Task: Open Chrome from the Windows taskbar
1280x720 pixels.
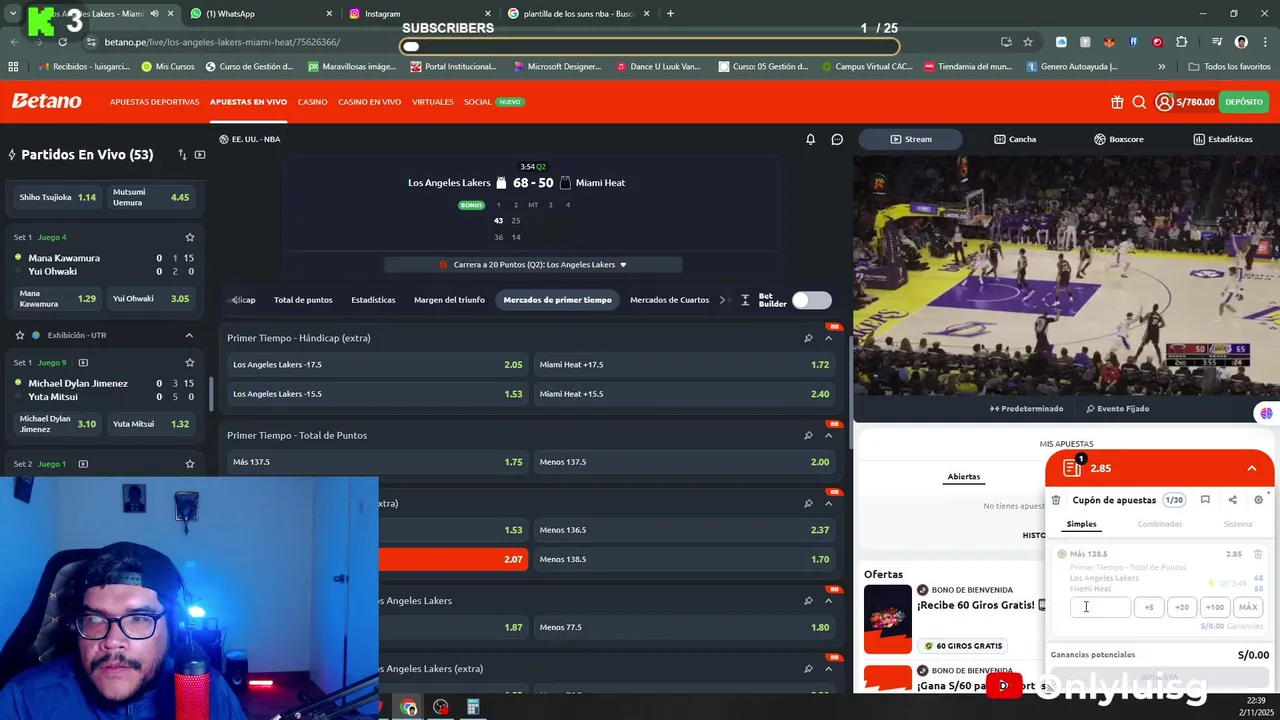Action: click(x=409, y=708)
